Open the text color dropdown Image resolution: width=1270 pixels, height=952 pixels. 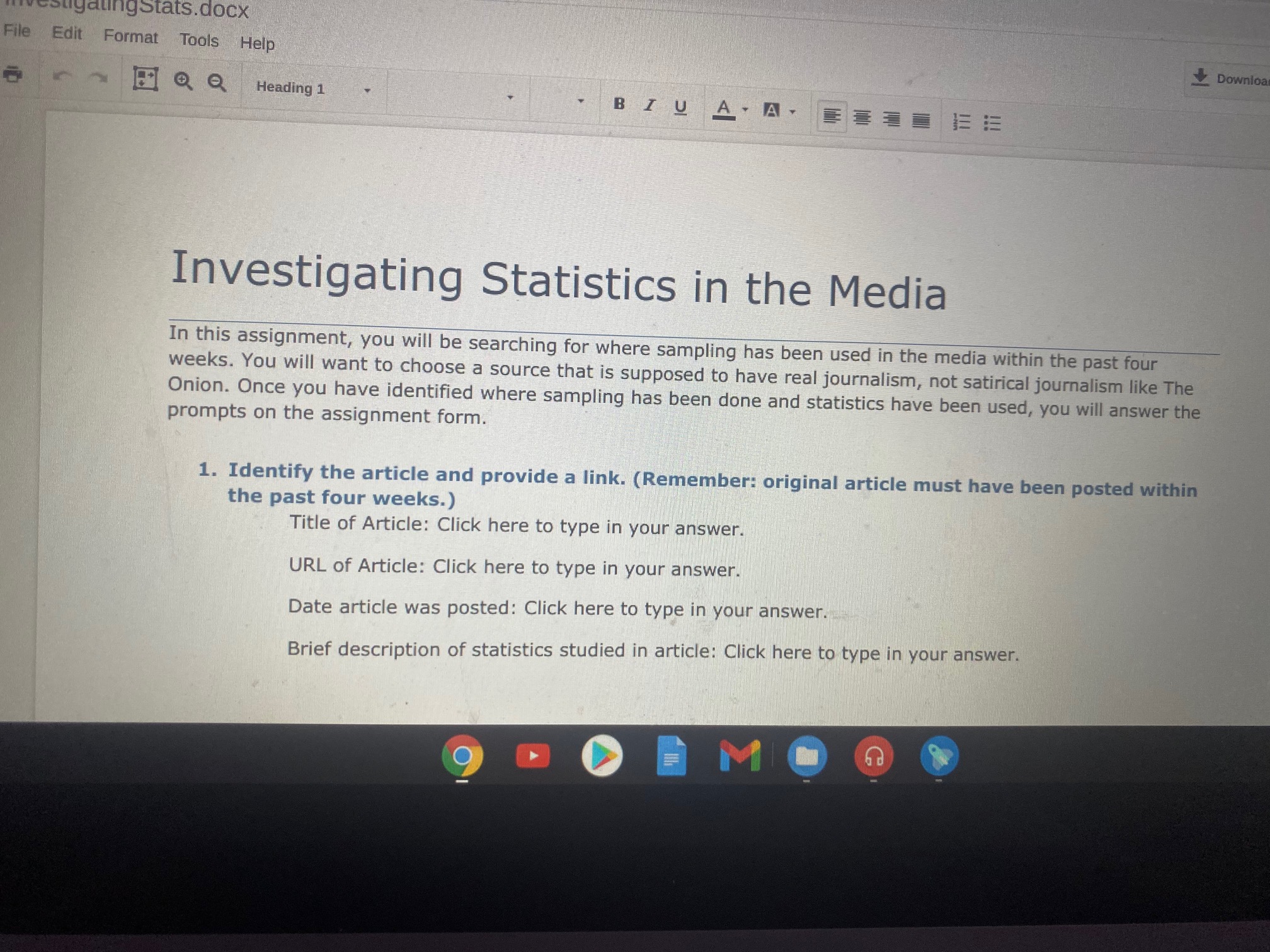(745, 109)
